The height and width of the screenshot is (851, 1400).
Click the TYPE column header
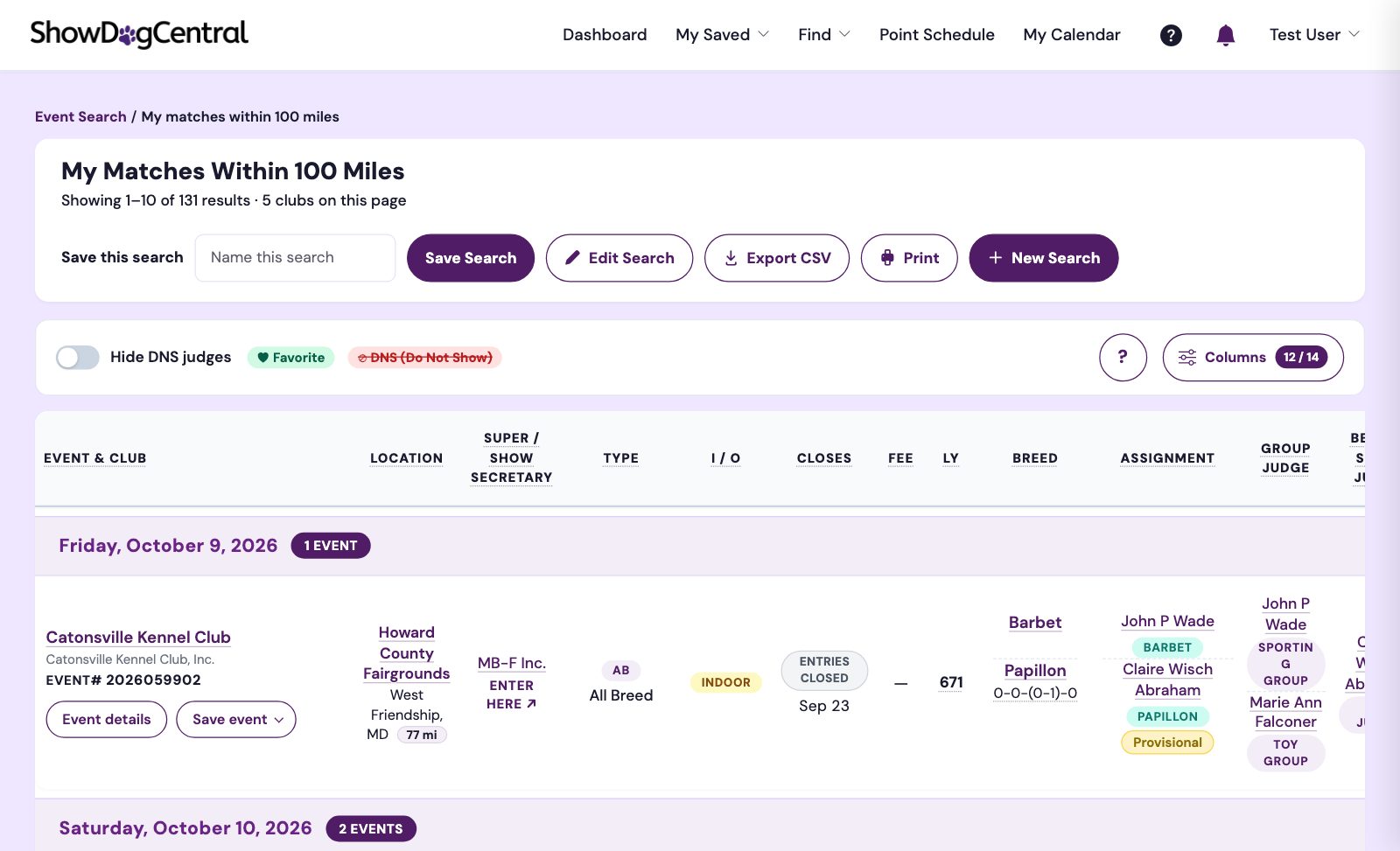pos(620,458)
